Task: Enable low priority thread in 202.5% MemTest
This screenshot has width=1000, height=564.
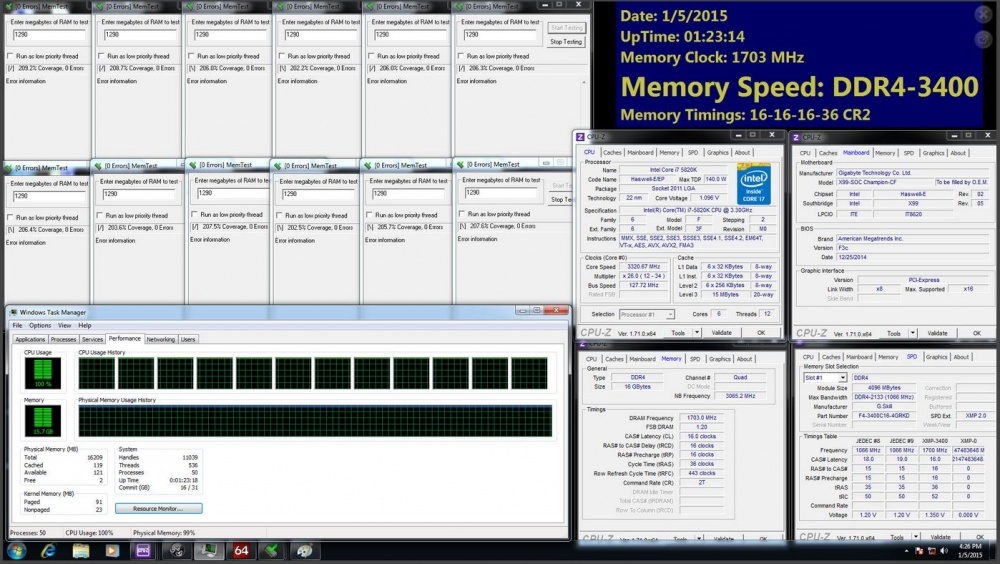Action: (279, 215)
